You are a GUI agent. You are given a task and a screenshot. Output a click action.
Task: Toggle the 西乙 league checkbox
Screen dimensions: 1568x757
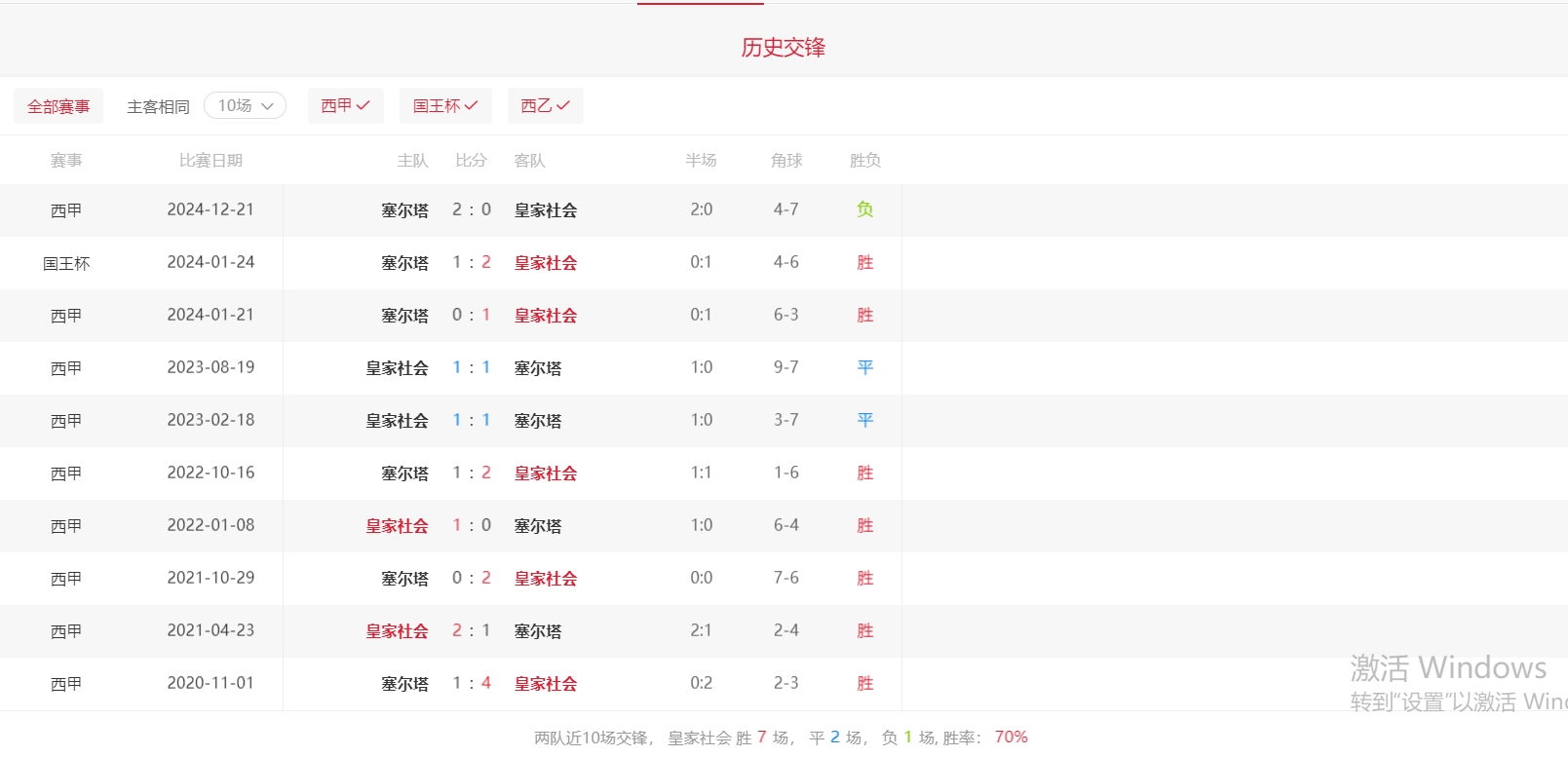click(x=545, y=105)
